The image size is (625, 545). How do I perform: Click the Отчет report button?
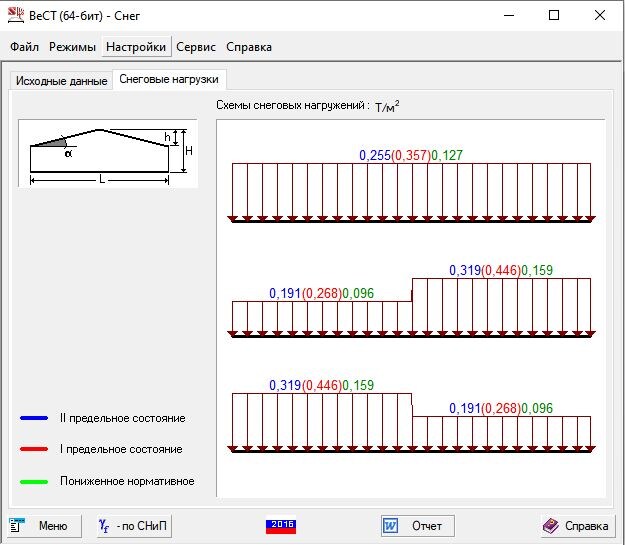pos(417,526)
